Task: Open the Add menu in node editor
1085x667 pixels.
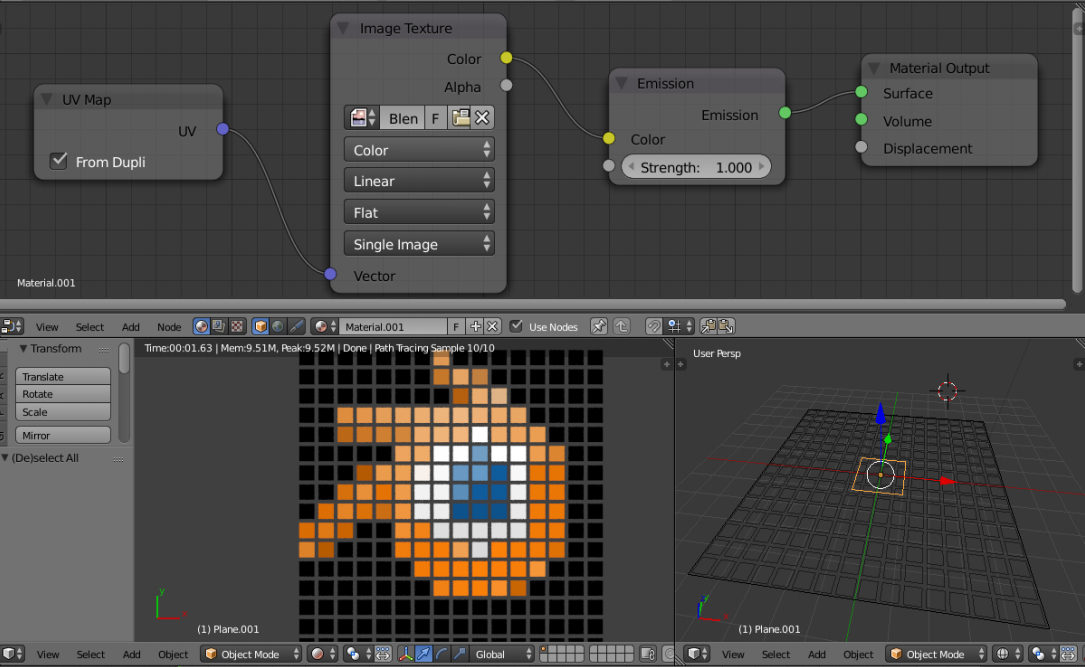Action: (131, 327)
